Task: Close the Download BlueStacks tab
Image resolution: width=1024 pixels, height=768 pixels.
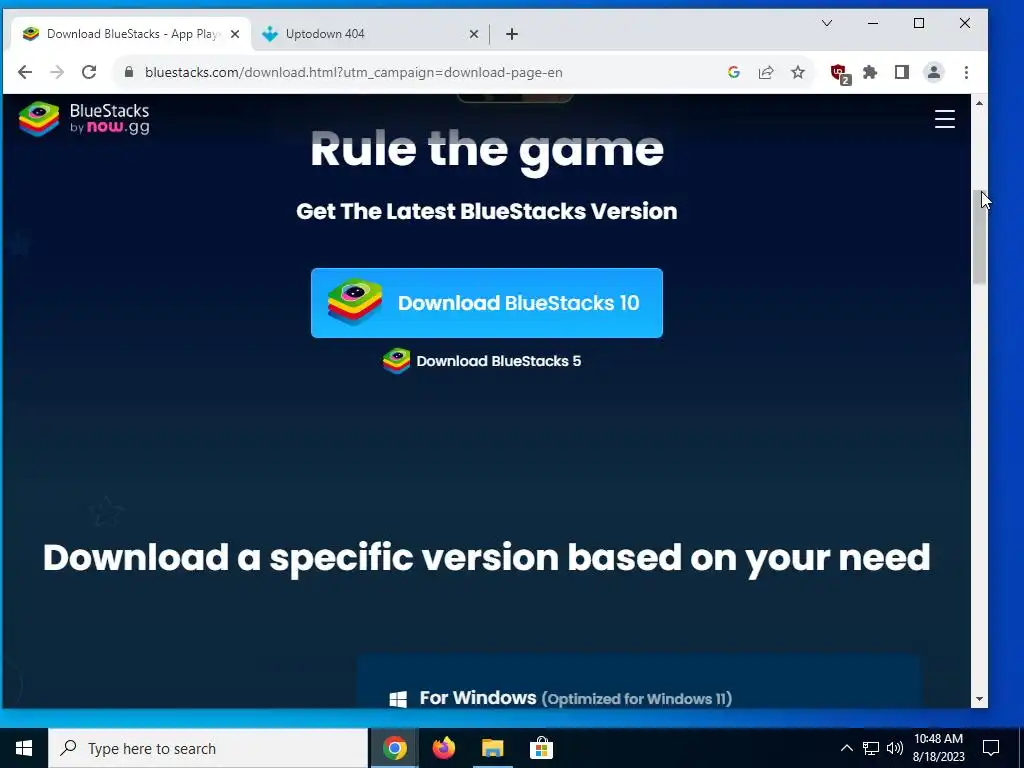Action: [x=235, y=34]
